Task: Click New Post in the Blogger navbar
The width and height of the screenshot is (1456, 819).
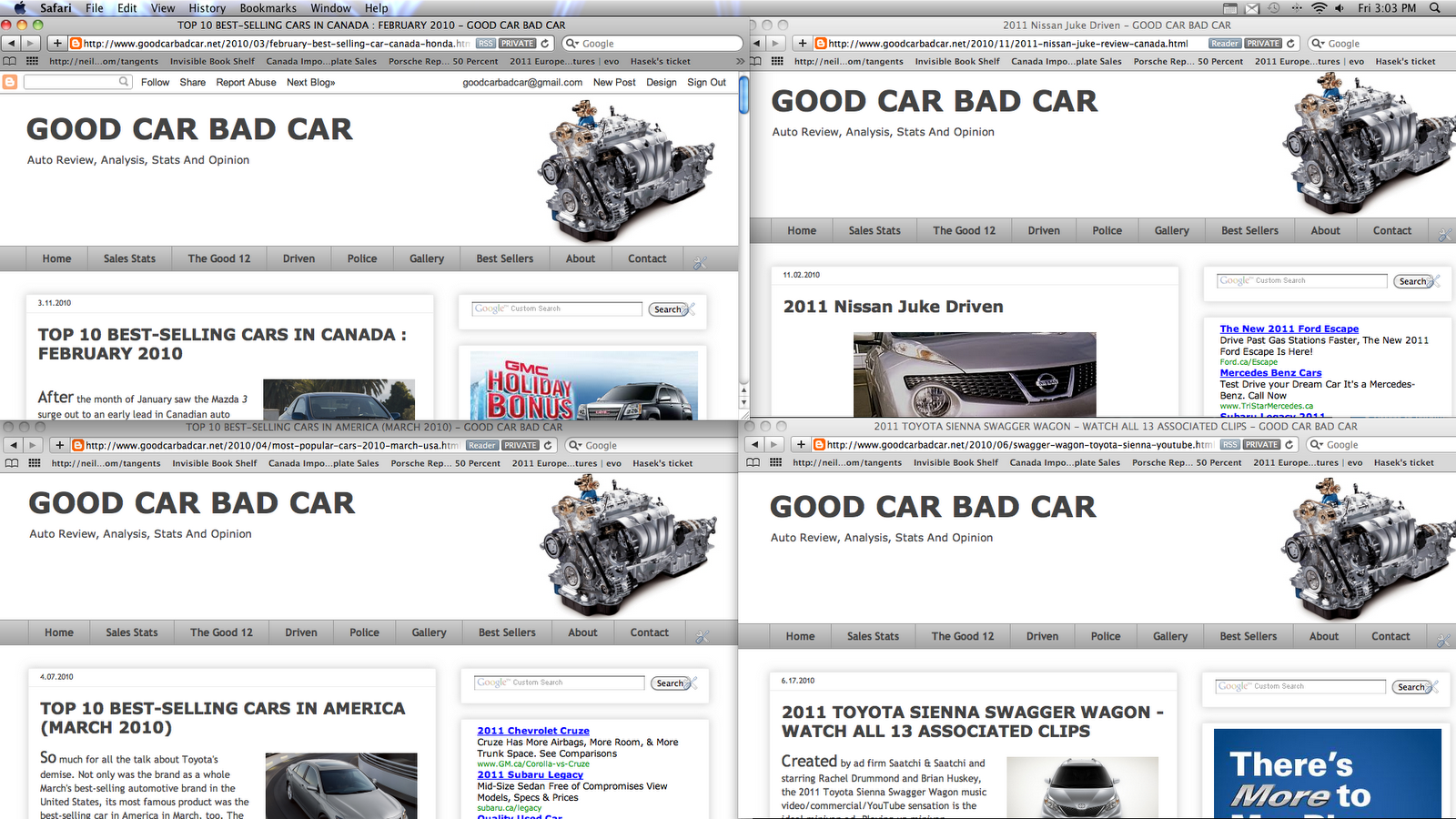Action: (x=614, y=82)
